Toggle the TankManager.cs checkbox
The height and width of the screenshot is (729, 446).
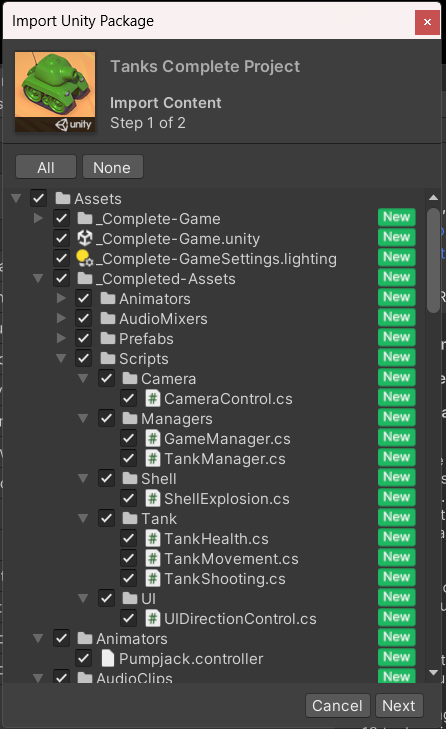point(128,458)
